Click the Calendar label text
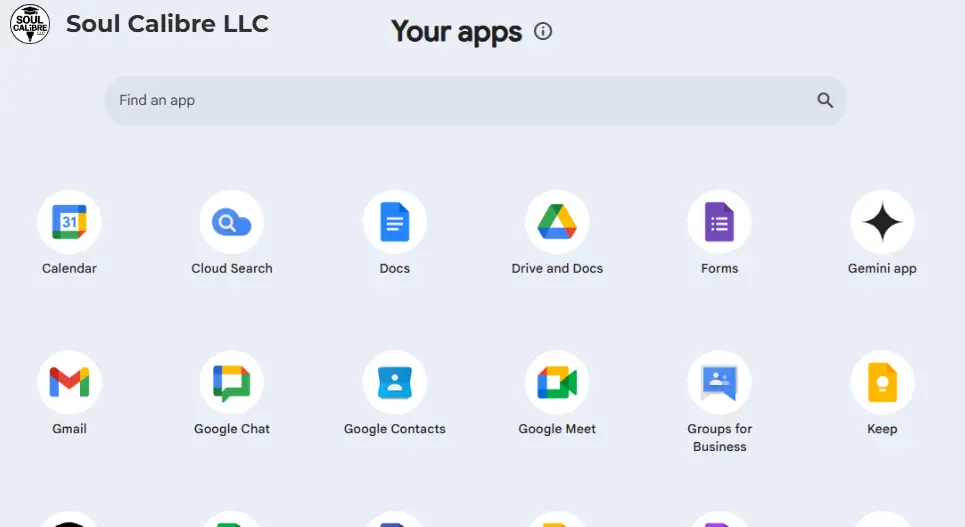The height and width of the screenshot is (527, 965). click(69, 268)
